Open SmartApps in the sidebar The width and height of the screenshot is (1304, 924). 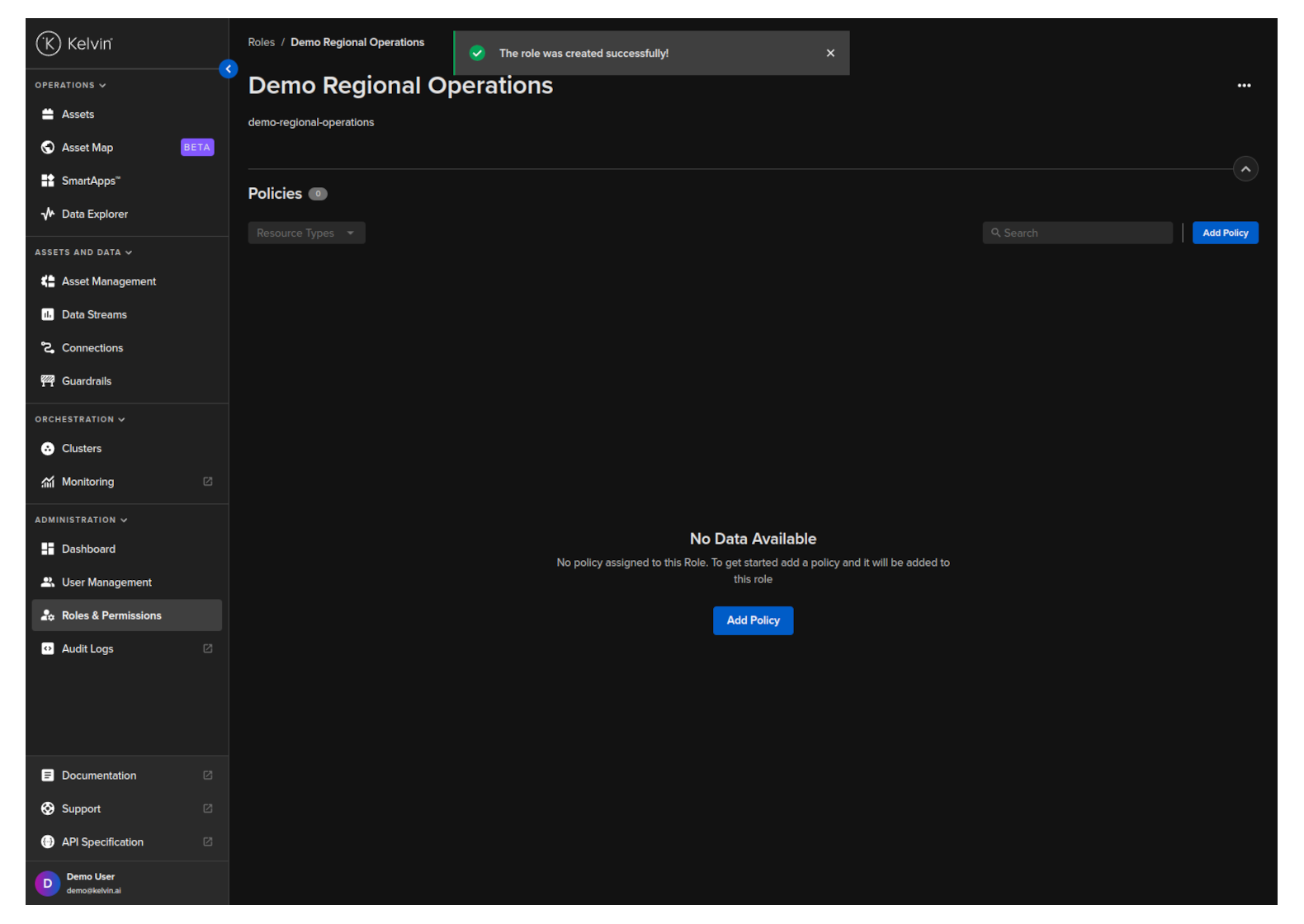click(91, 181)
